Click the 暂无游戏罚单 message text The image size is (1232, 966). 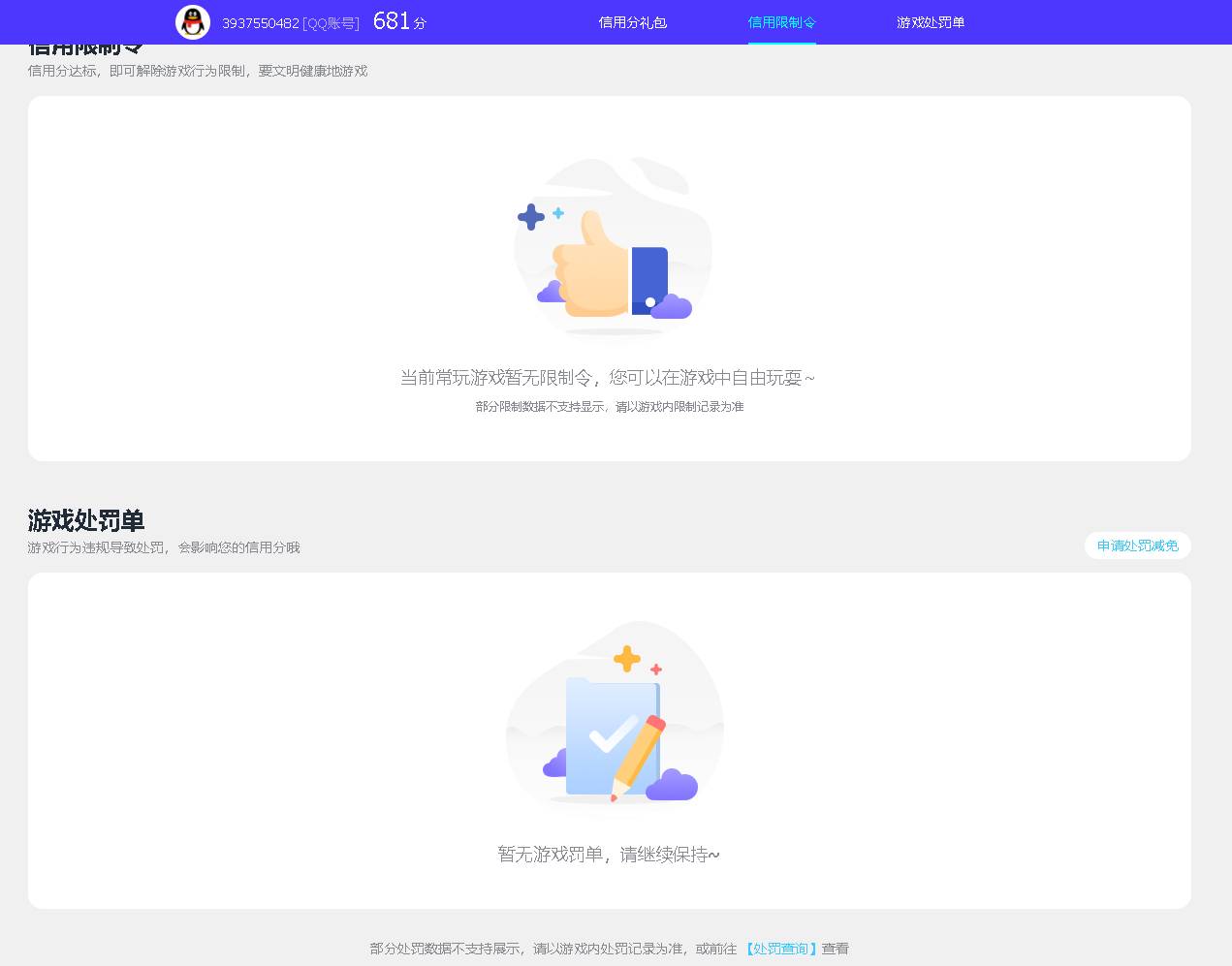(x=609, y=855)
